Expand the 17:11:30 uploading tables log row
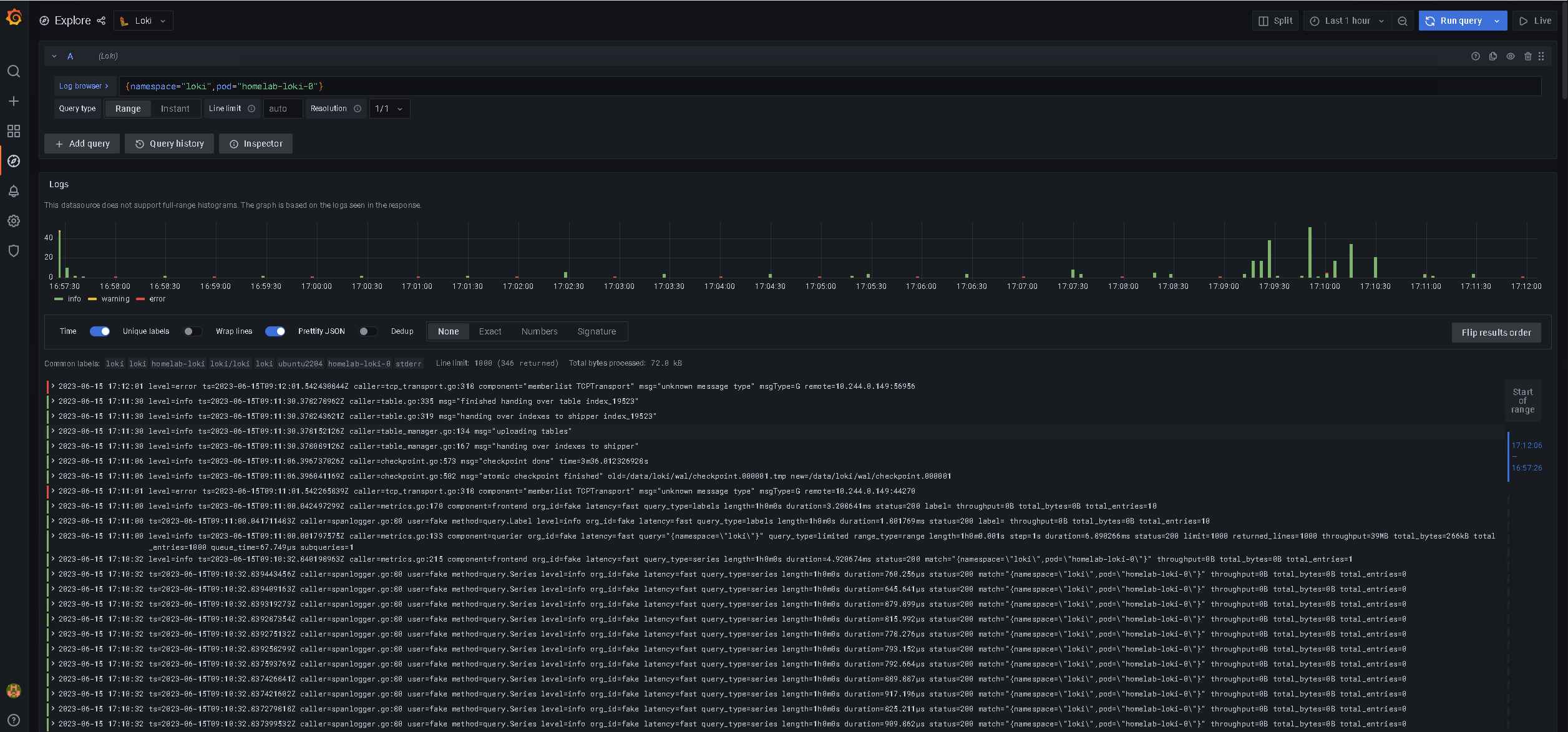Screen dimensions: 1568x732 [53, 431]
